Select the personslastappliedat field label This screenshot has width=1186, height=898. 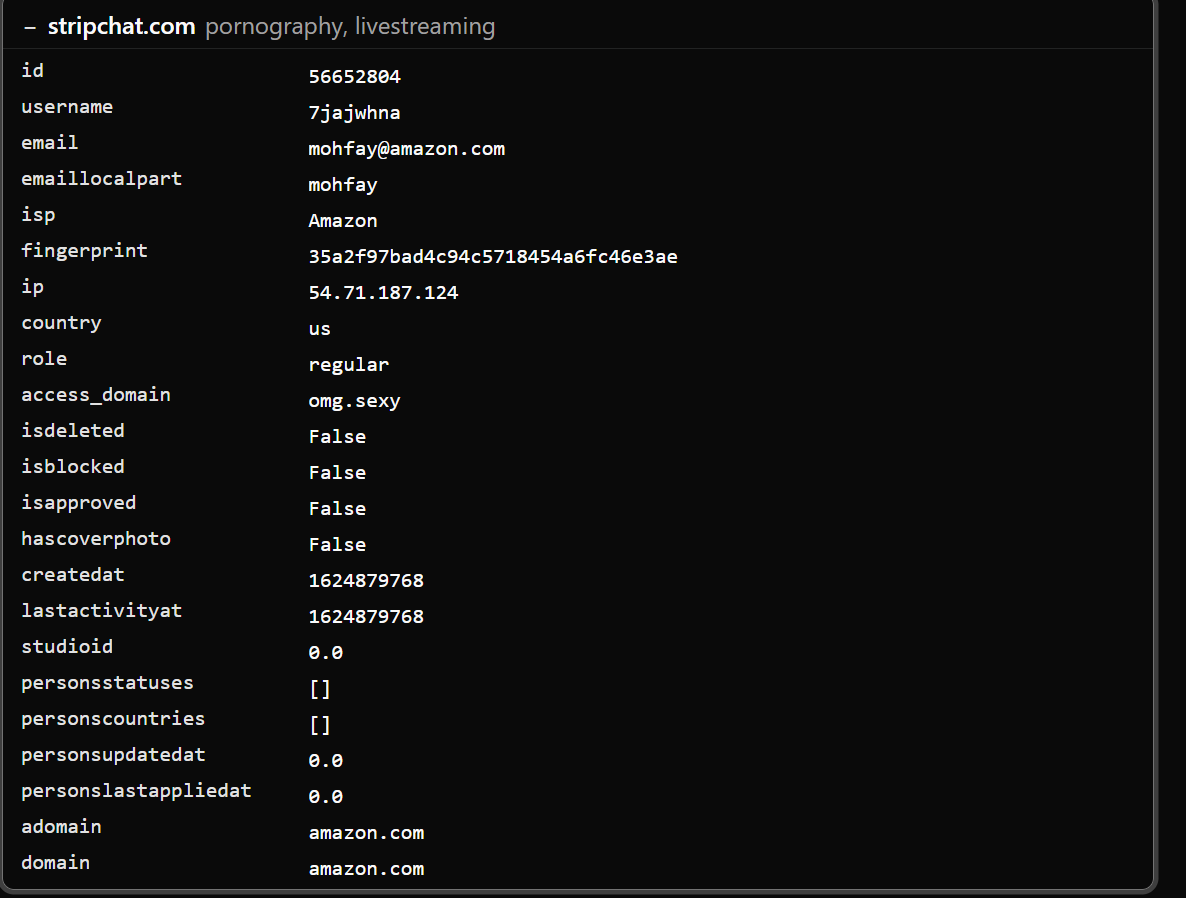pyautogui.click(x=136, y=791)
